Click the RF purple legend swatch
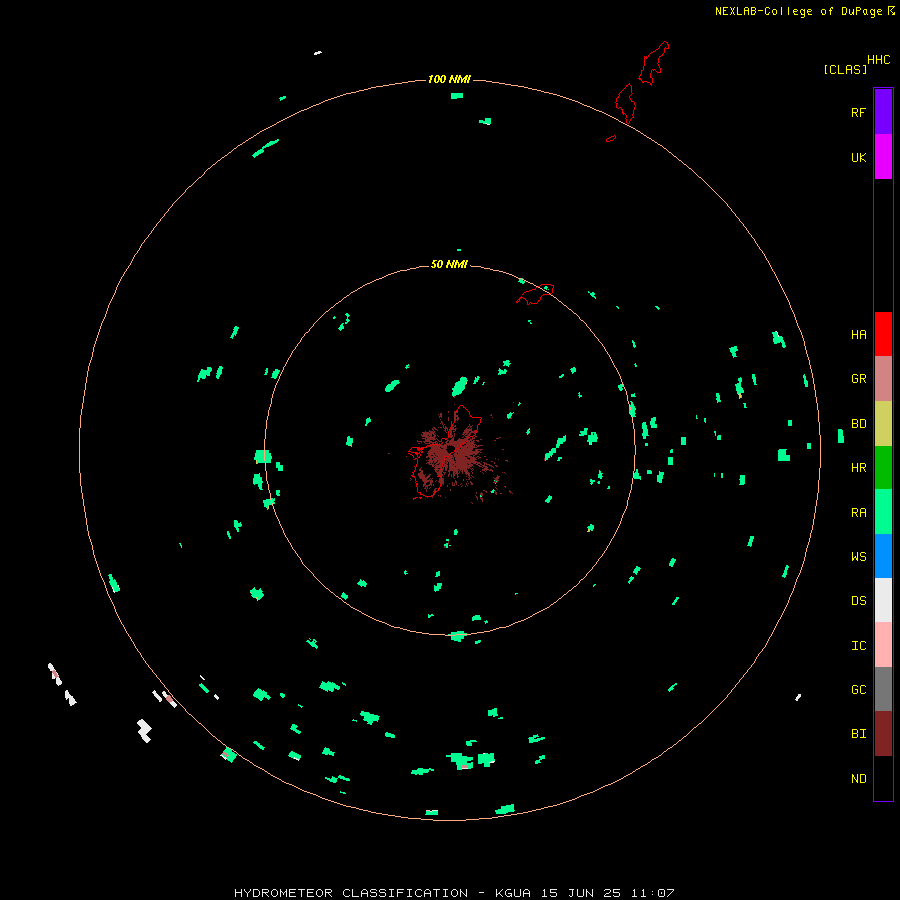Viewport: 900px width, 900px height. tap(883, 112)
